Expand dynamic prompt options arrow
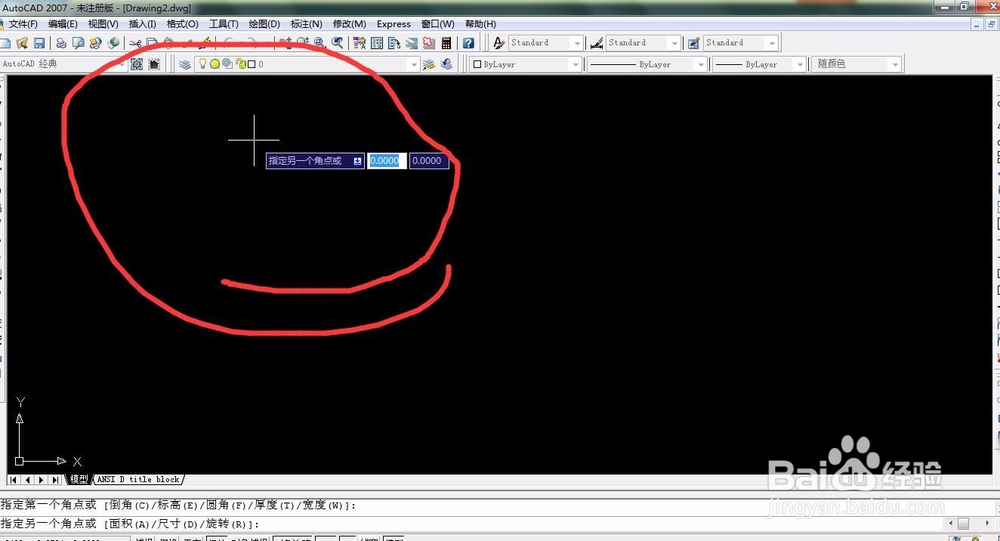The height and width of the screenshot is (541, 1000). (x=358, y=161)
